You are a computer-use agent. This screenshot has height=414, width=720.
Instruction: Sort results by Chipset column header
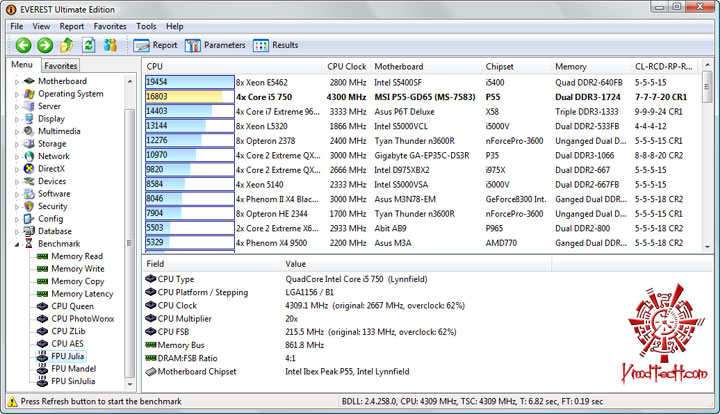click(516, 67)
